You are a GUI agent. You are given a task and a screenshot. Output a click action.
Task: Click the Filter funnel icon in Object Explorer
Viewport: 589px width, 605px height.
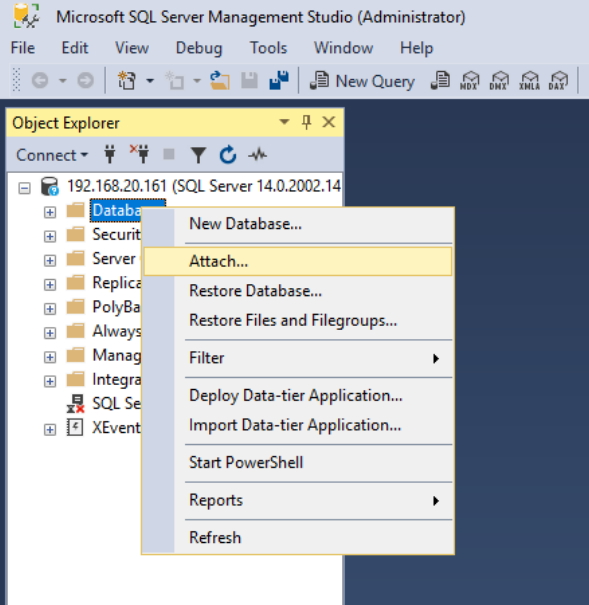(198, 155)
